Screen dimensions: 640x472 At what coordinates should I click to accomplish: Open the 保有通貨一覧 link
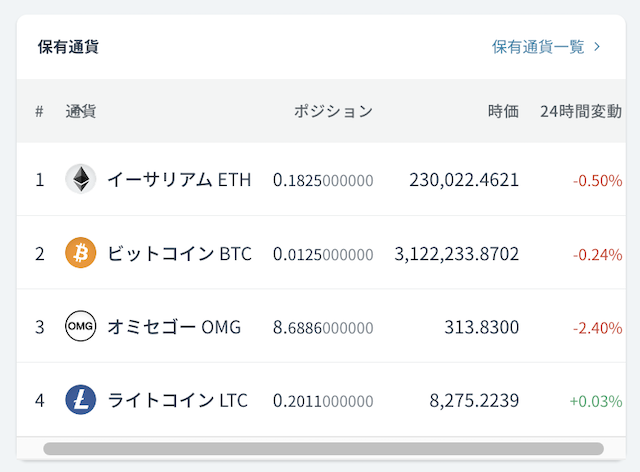click(x=538, y=47)
